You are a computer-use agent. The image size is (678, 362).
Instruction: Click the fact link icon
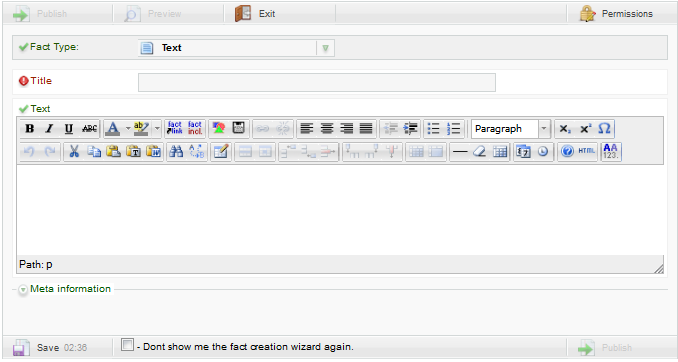(175, 128)
